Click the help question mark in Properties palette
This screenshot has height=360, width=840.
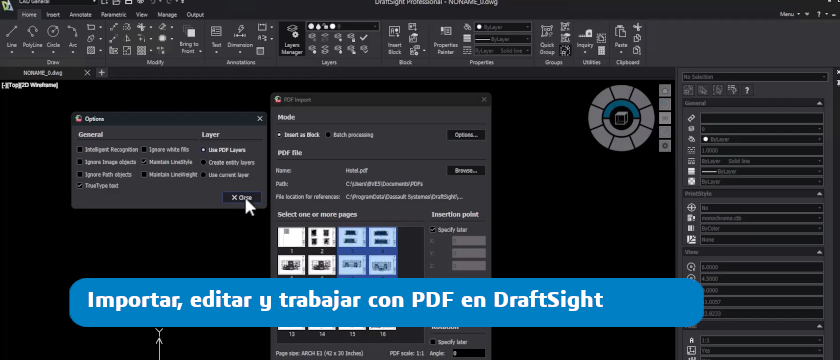point(746,90)
